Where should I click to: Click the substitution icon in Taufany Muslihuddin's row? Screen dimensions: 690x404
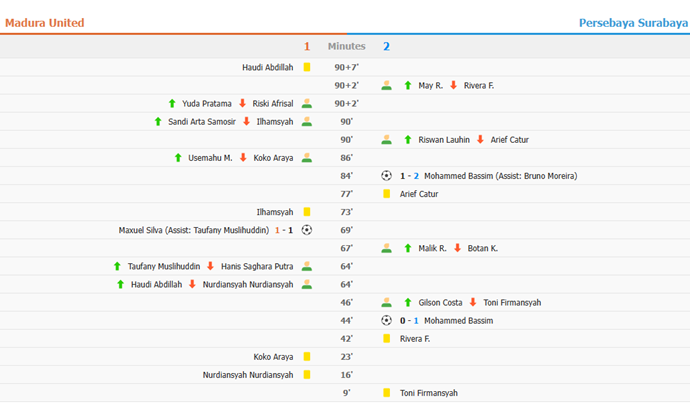307,266
